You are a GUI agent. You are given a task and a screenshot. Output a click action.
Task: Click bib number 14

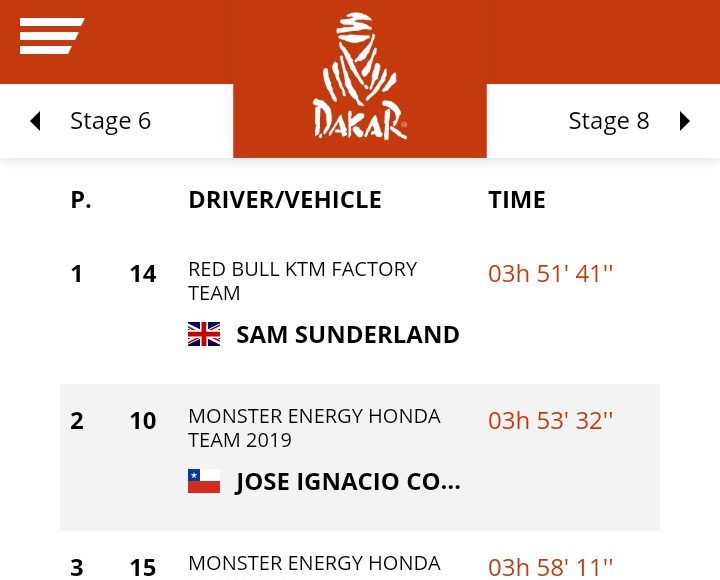click(x=143, y=274)
